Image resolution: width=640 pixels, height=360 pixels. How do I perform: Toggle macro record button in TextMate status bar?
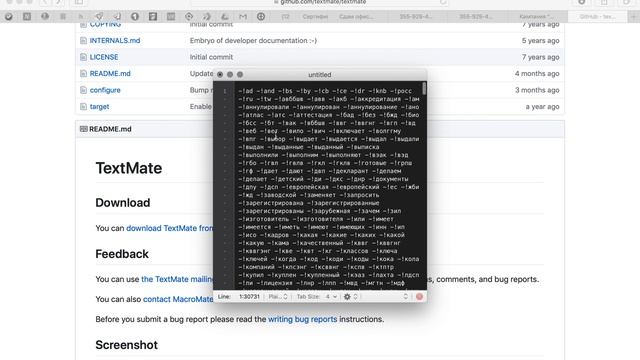419,297
